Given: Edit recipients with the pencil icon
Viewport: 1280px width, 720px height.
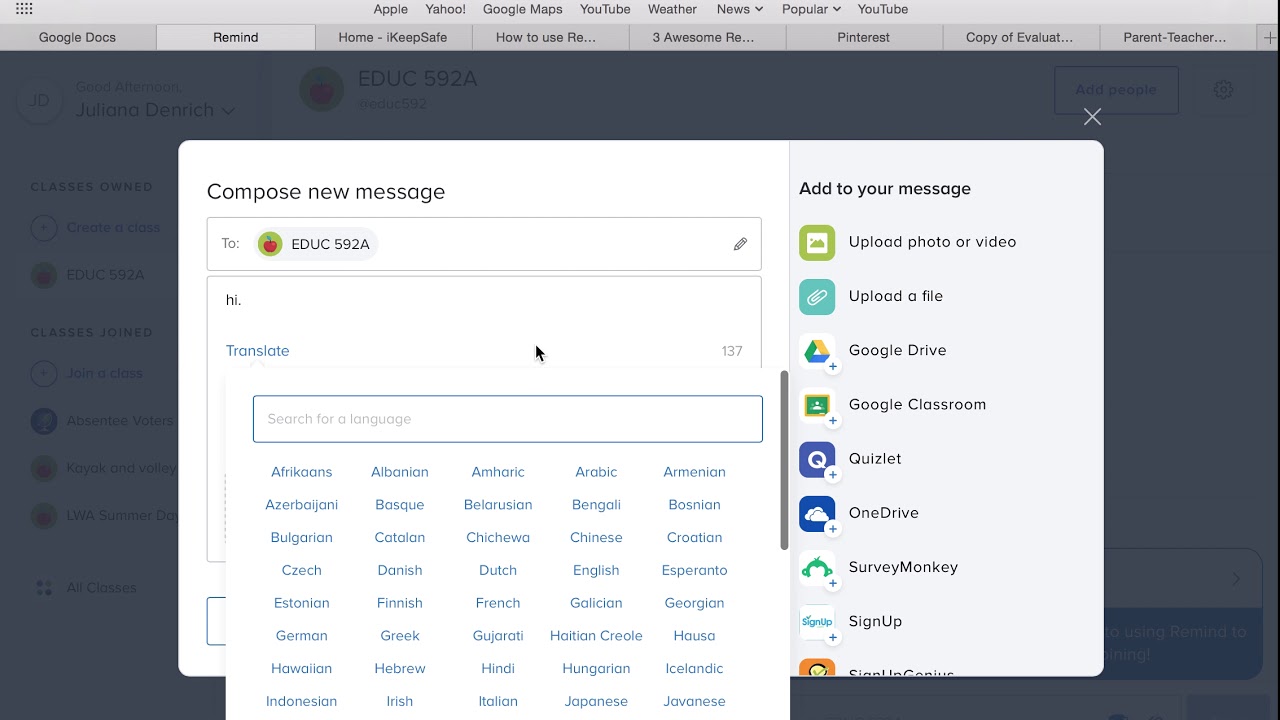Looking at the screenshot, I should click(x=740, y=244).
